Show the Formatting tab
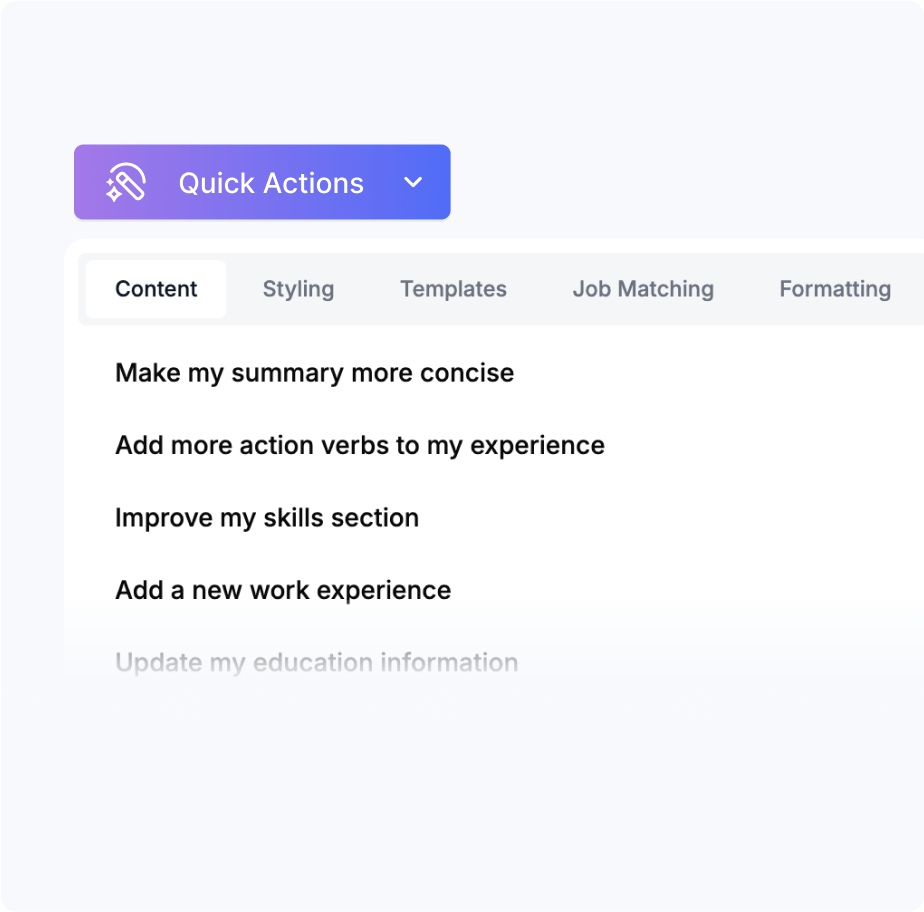The image size is (924, 912). 835,289
